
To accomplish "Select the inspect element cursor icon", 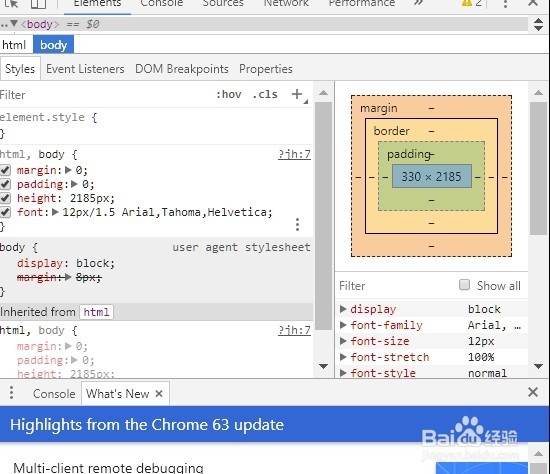I will pos(11,4).
